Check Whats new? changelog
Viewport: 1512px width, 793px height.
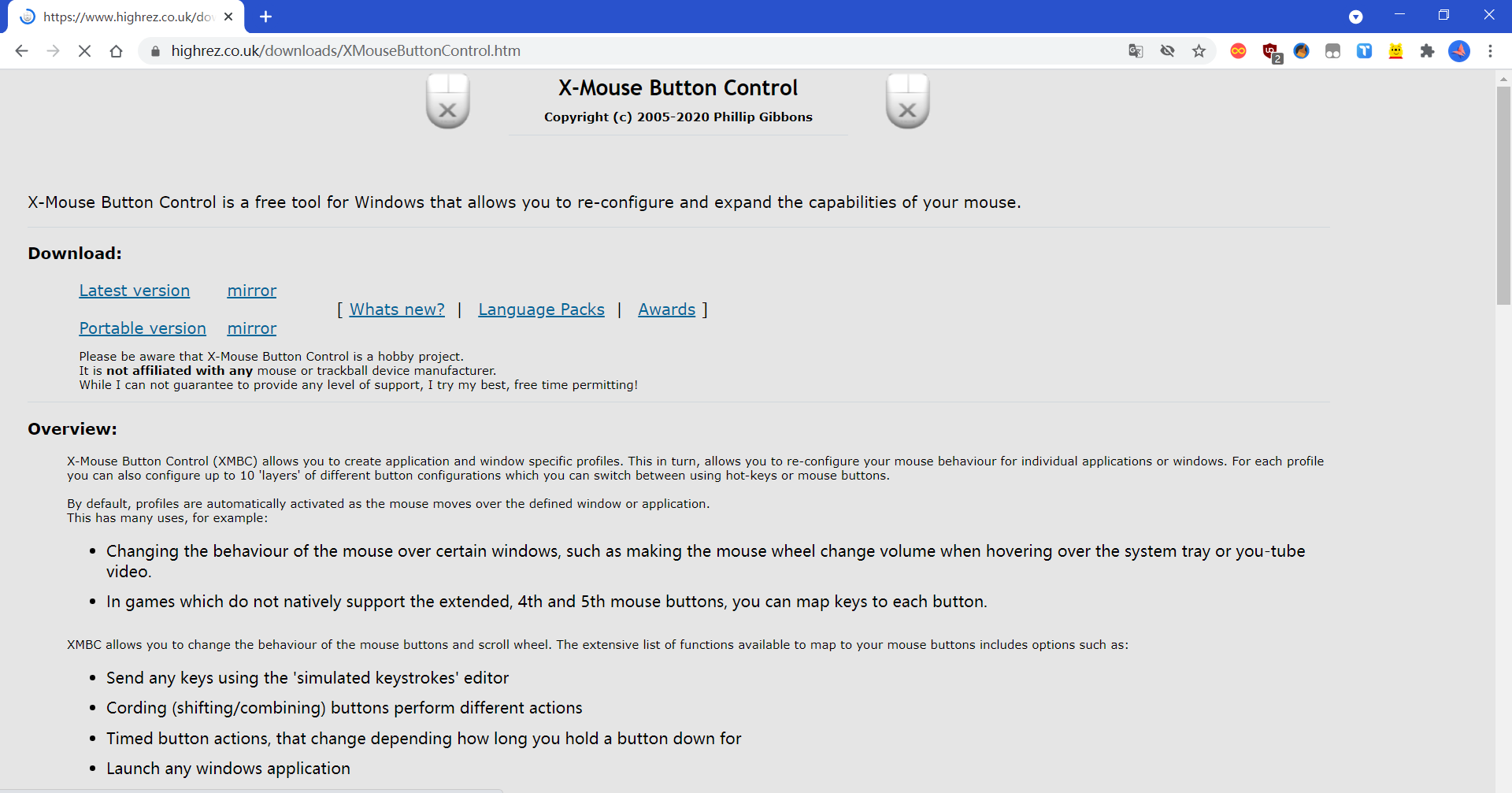396,309
